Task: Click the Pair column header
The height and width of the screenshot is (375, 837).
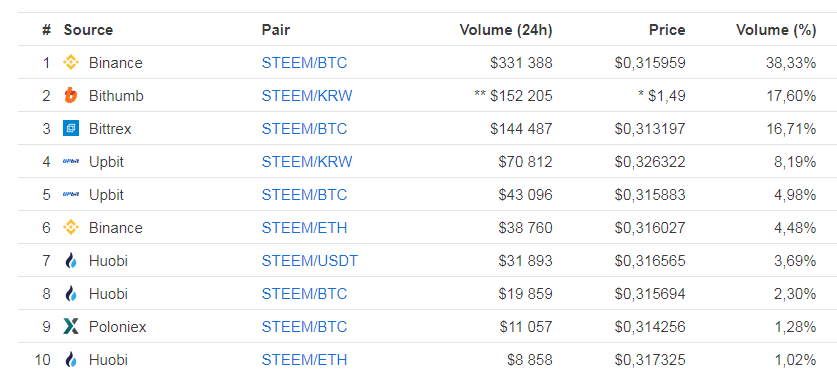Action: 275,30
